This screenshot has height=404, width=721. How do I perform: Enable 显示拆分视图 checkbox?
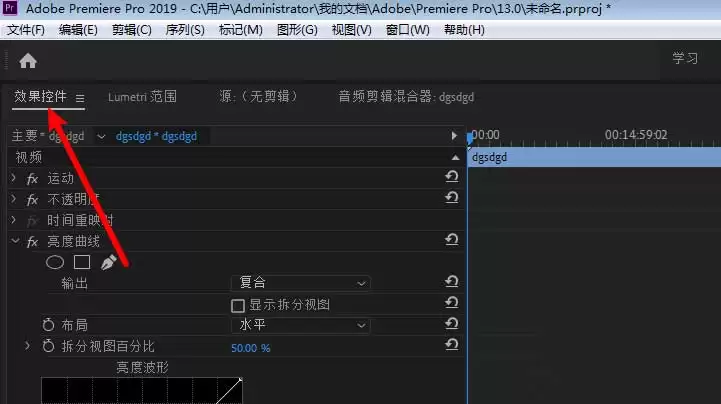coord(238,306)
